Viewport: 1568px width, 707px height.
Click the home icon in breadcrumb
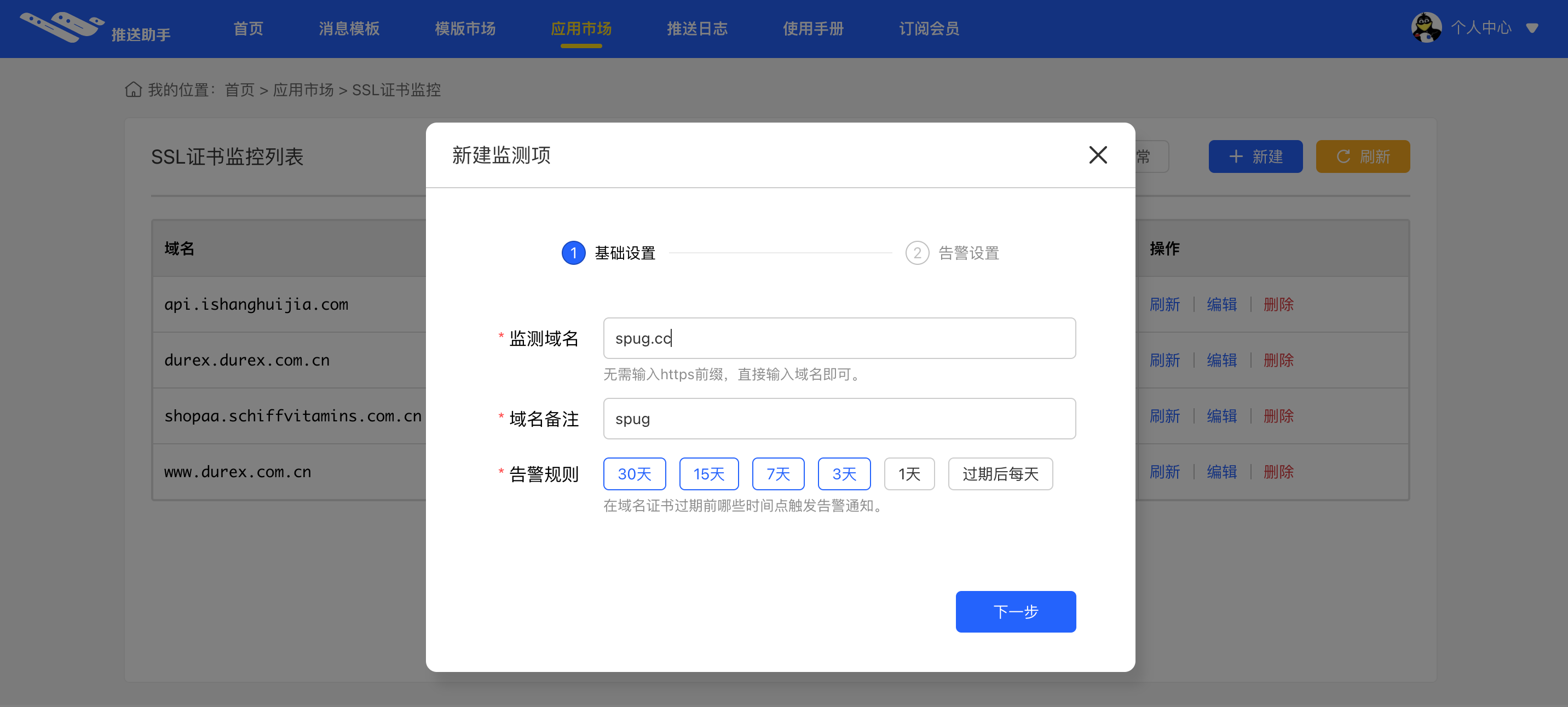point(133,89)
